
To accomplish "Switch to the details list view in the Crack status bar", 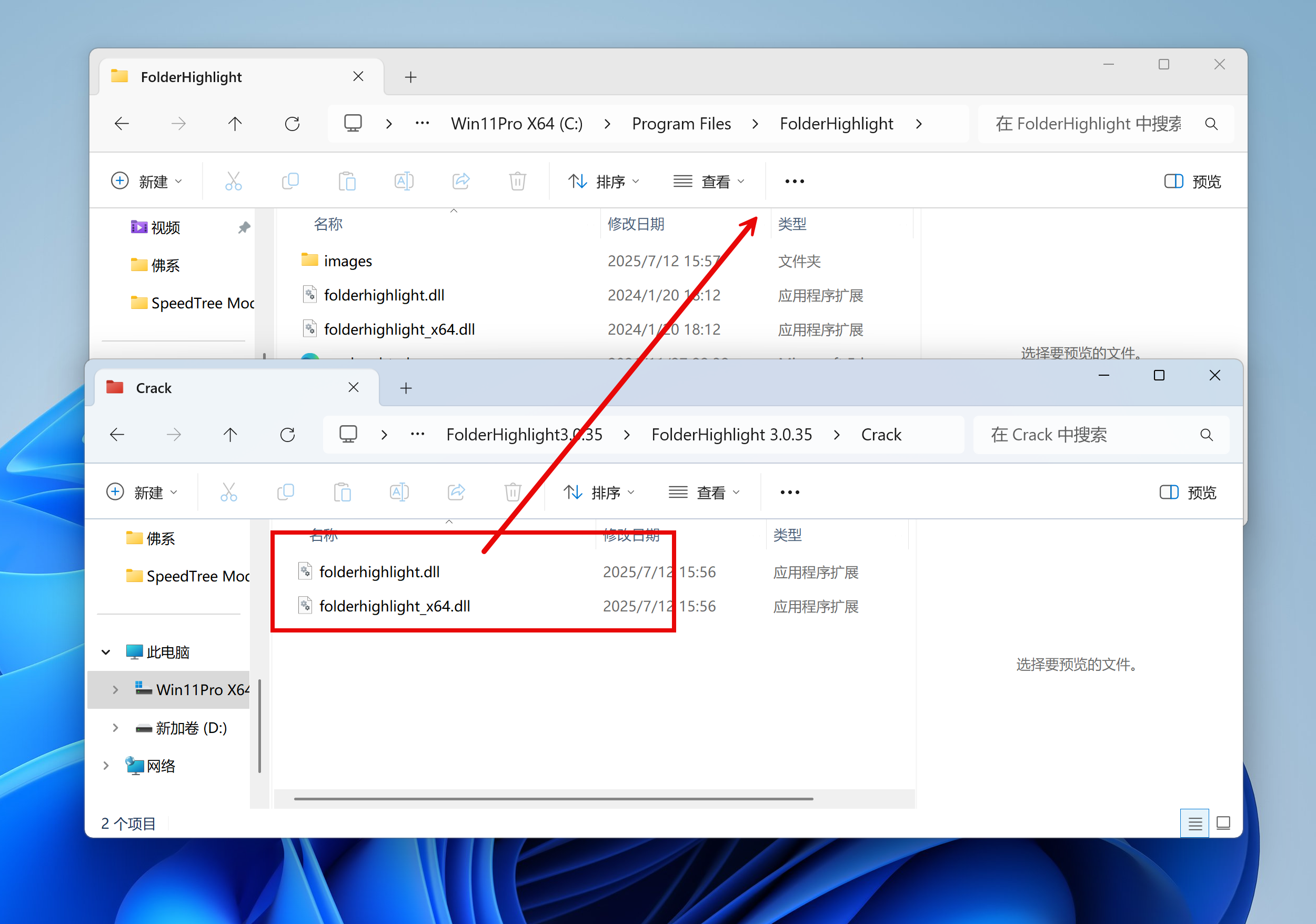I will click(x=1194, y=823).
